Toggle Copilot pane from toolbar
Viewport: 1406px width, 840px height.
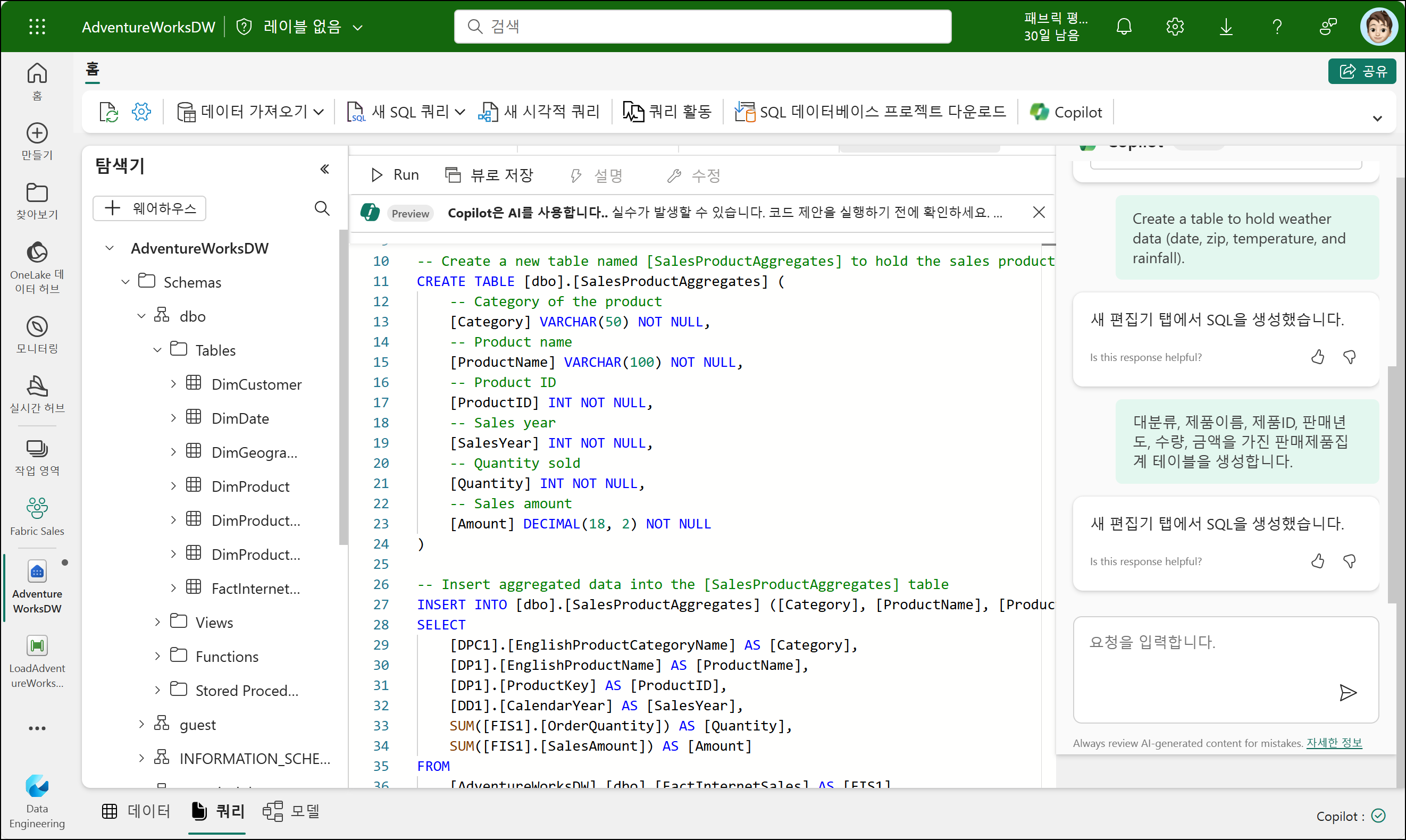pyautogui.click(x=1066, y=112)
